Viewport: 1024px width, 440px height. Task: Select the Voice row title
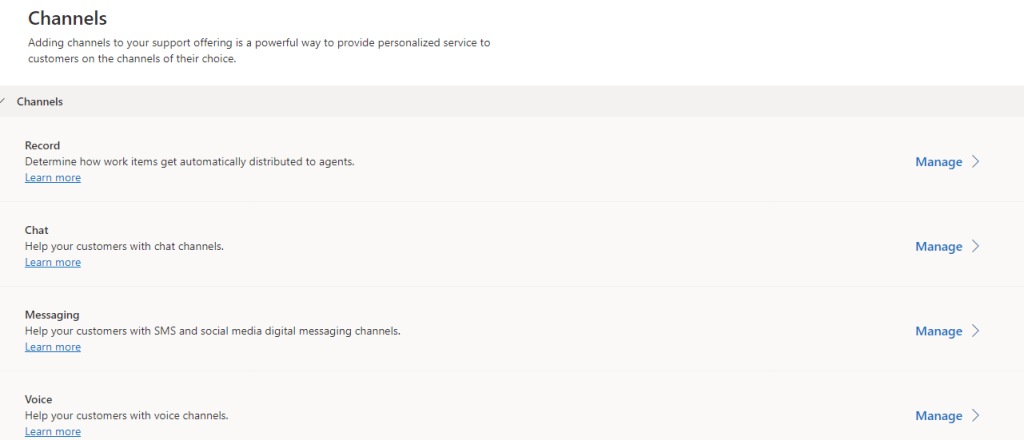coord(39,400)
